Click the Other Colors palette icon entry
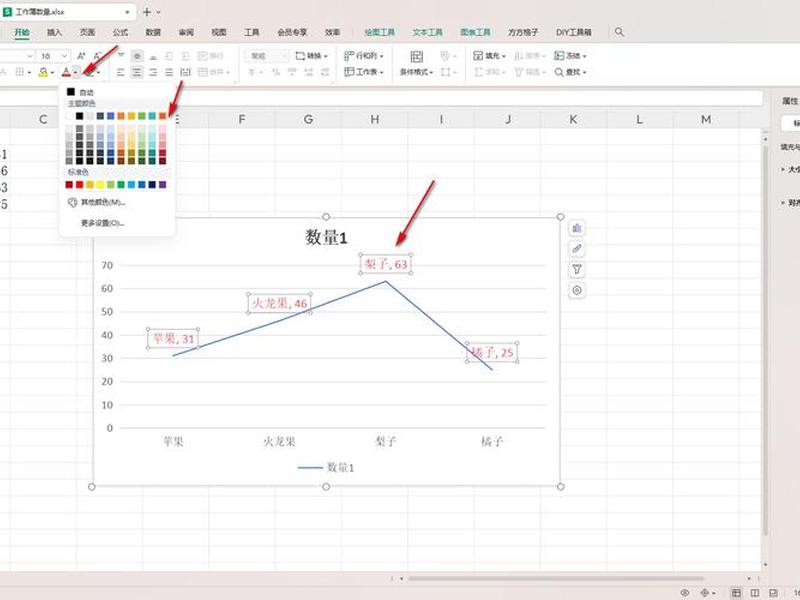The image size is (800, 600). coord(72,203)
